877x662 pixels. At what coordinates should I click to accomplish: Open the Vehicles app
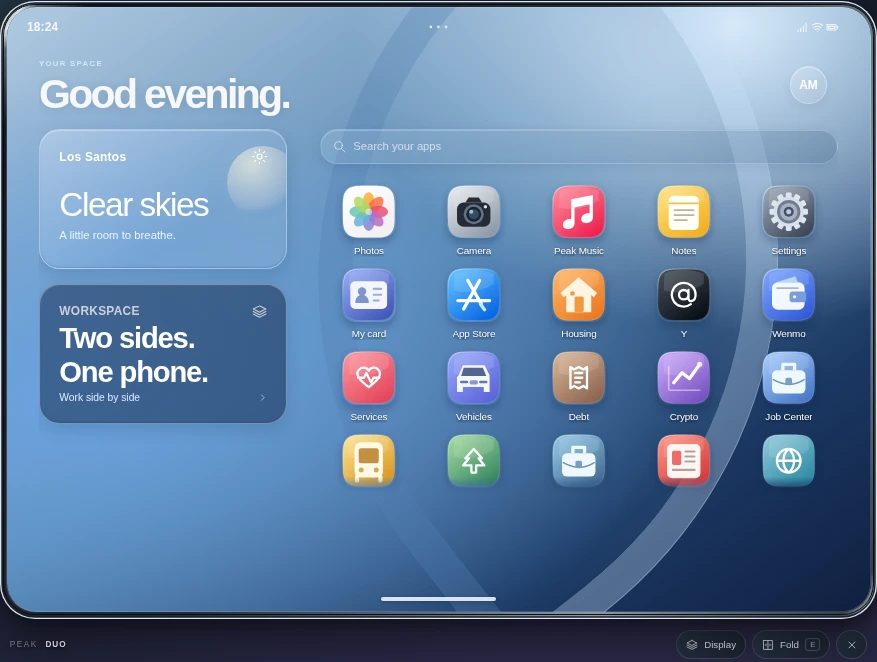pyautogui.click(x=474, y=378)
